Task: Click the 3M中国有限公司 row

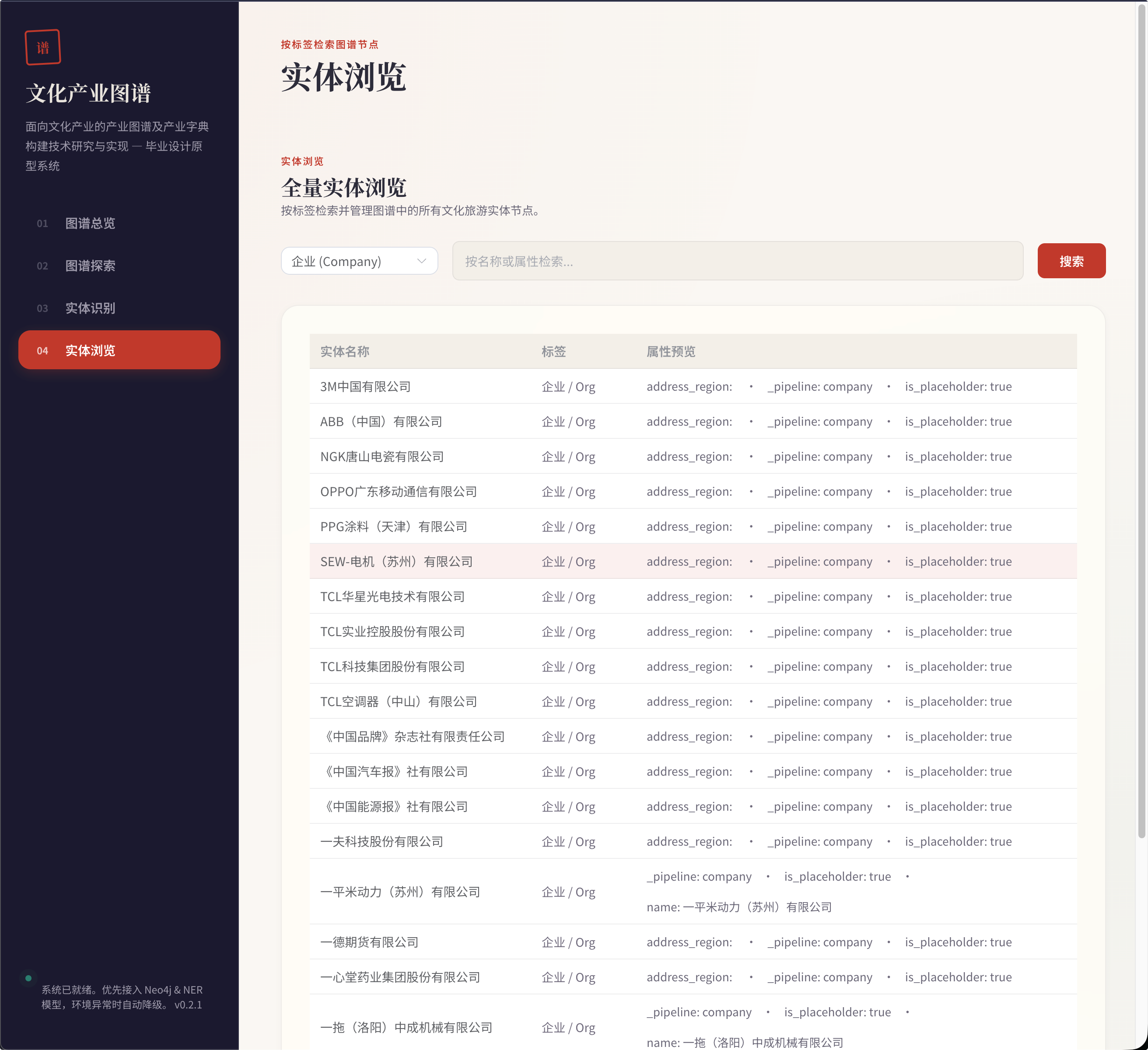Action: point(365,387)
